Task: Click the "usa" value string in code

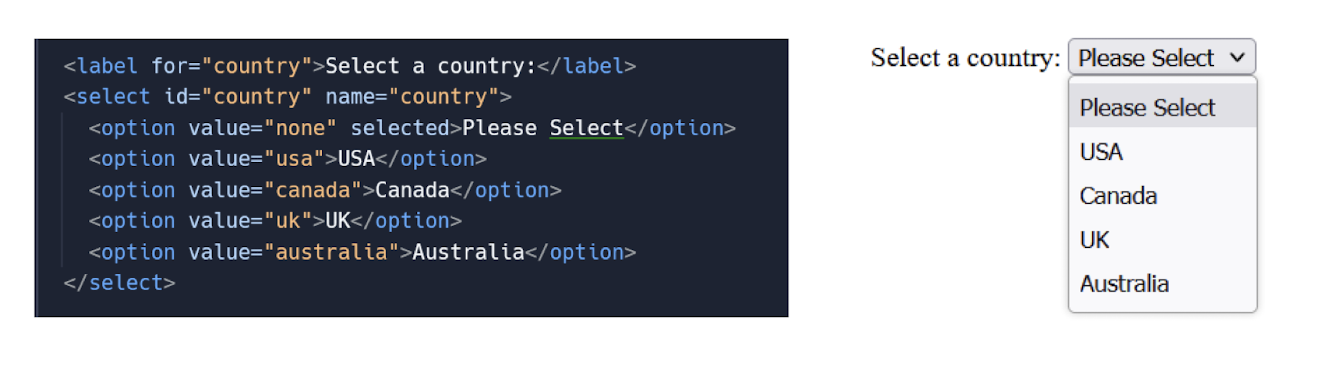Action: click(x=295, y=160)
